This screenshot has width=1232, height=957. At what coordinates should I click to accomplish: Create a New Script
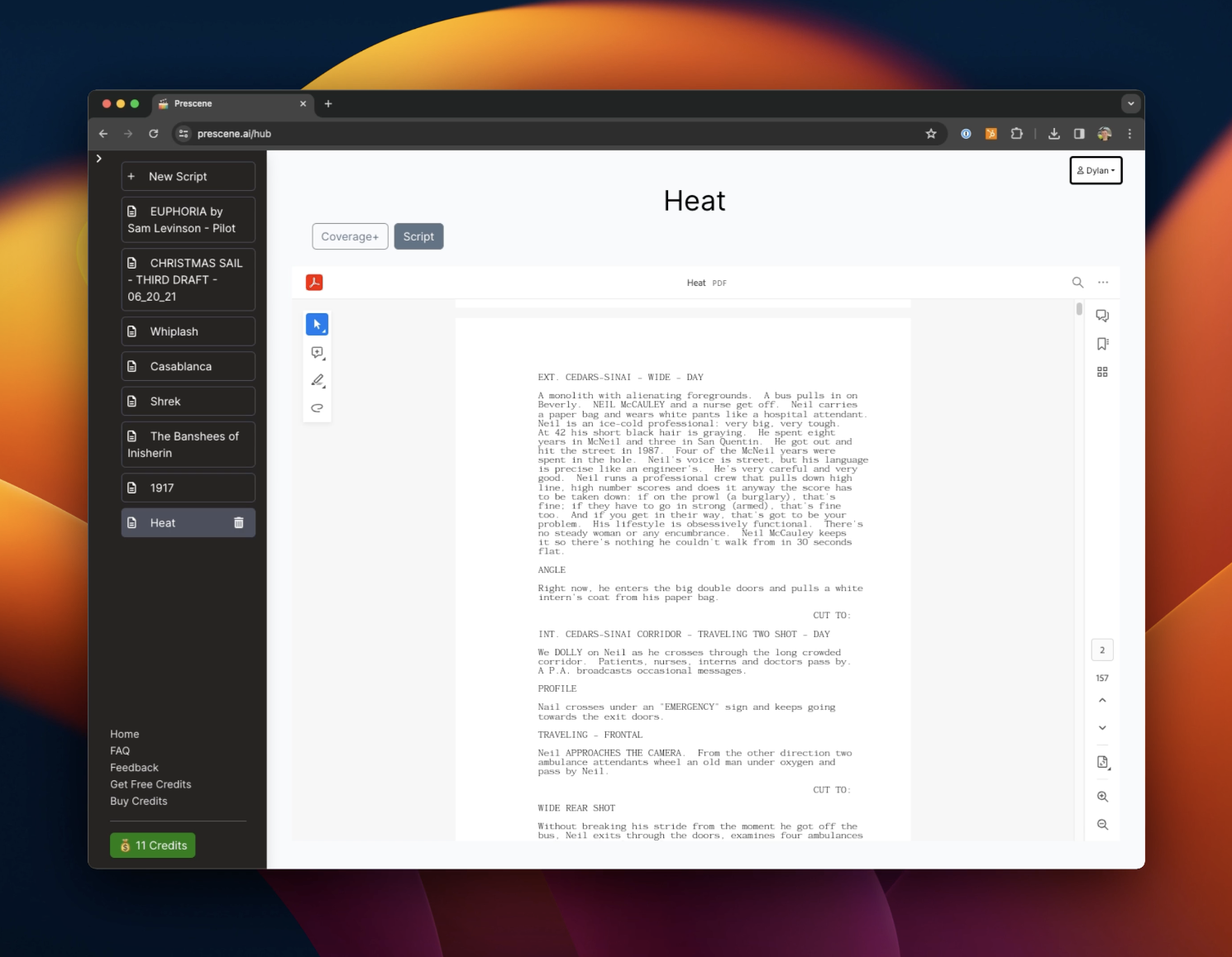click(x=189, y=177)
